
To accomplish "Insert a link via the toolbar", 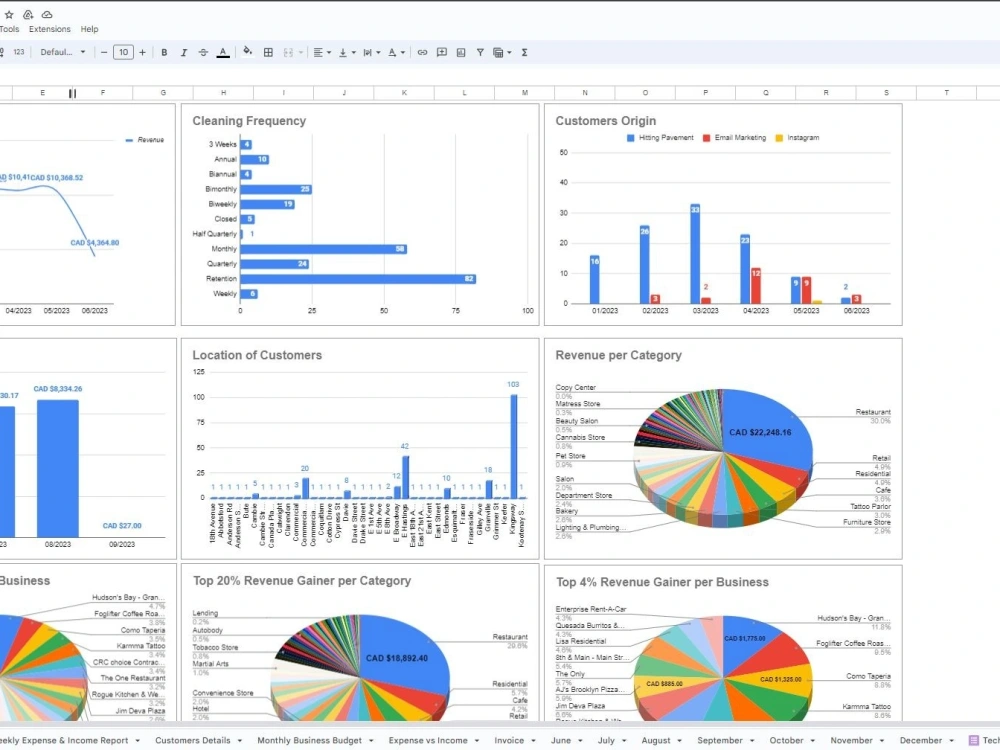I will click(422, 52).
